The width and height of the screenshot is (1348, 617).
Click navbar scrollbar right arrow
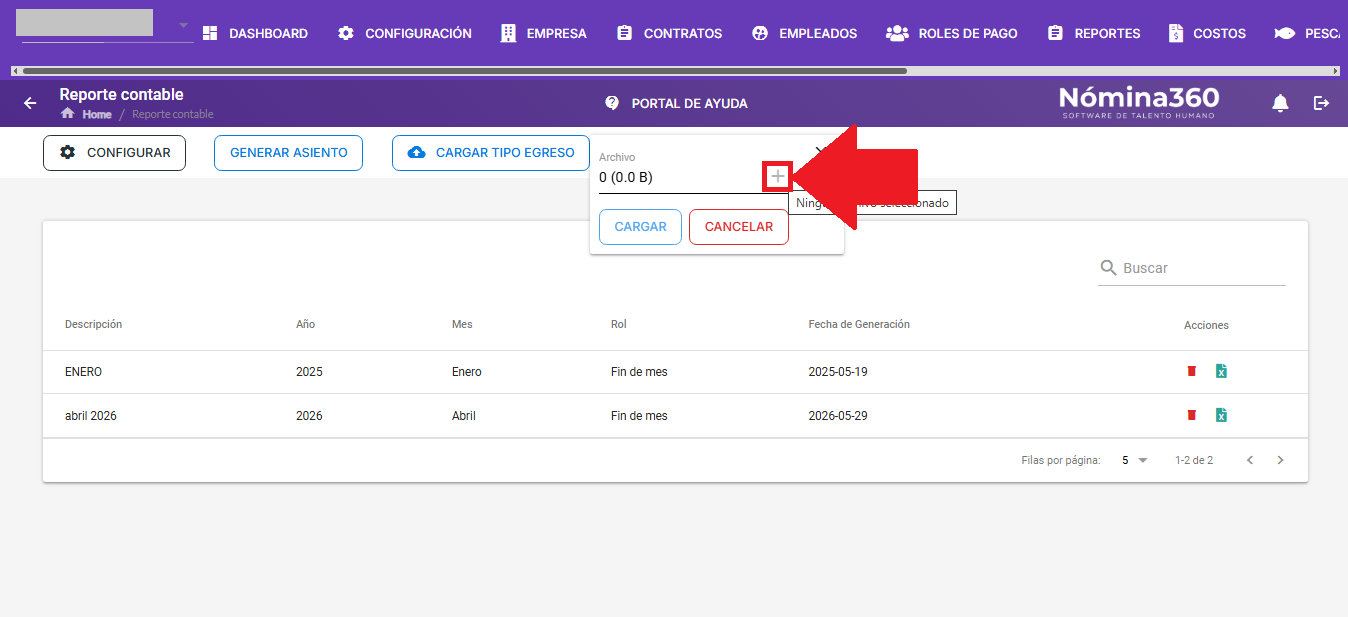(x=1334, y=71)
